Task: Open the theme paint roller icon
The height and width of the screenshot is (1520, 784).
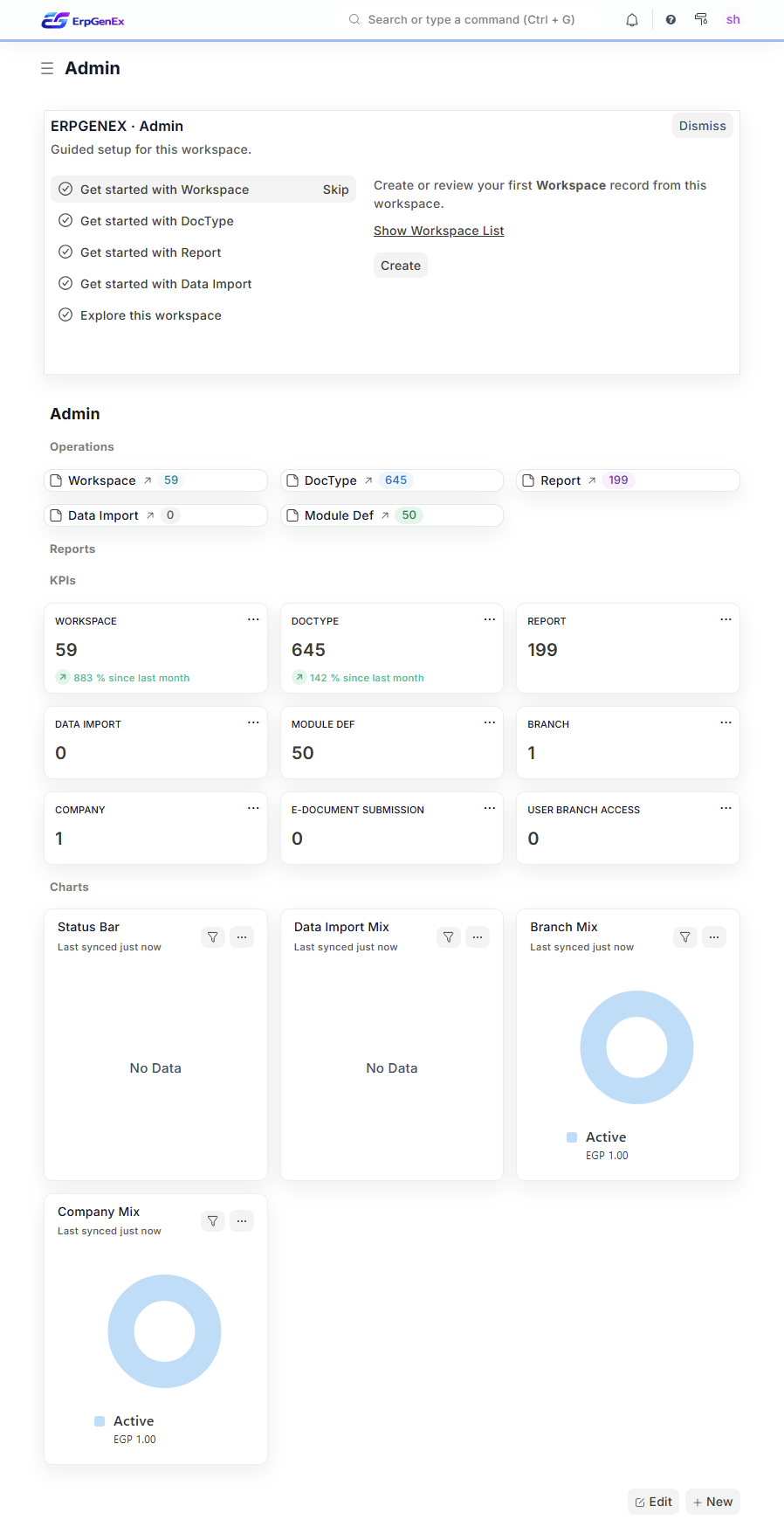Action: [x=701, y=19]
